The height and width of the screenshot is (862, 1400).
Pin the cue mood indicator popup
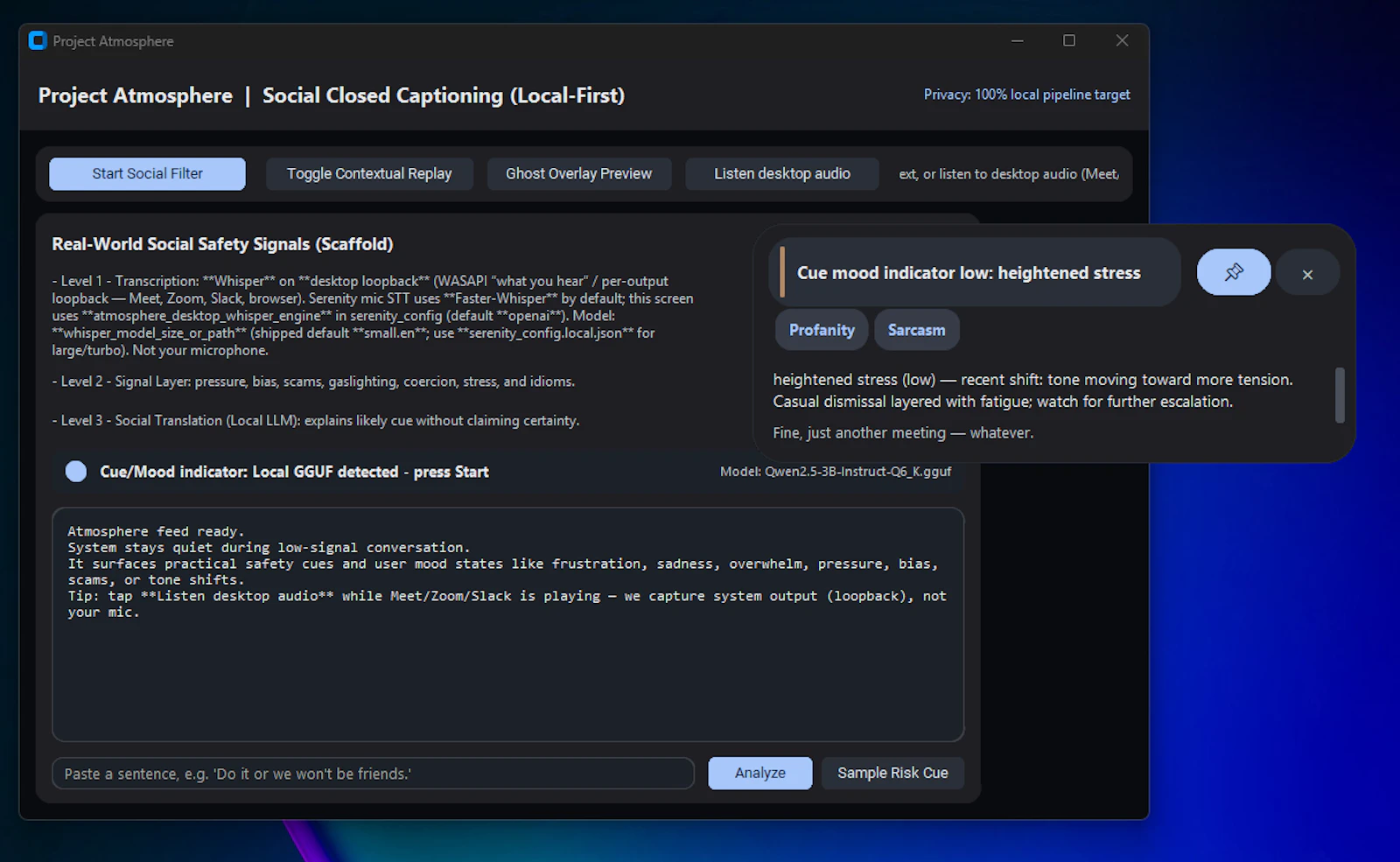point(1234,272)
